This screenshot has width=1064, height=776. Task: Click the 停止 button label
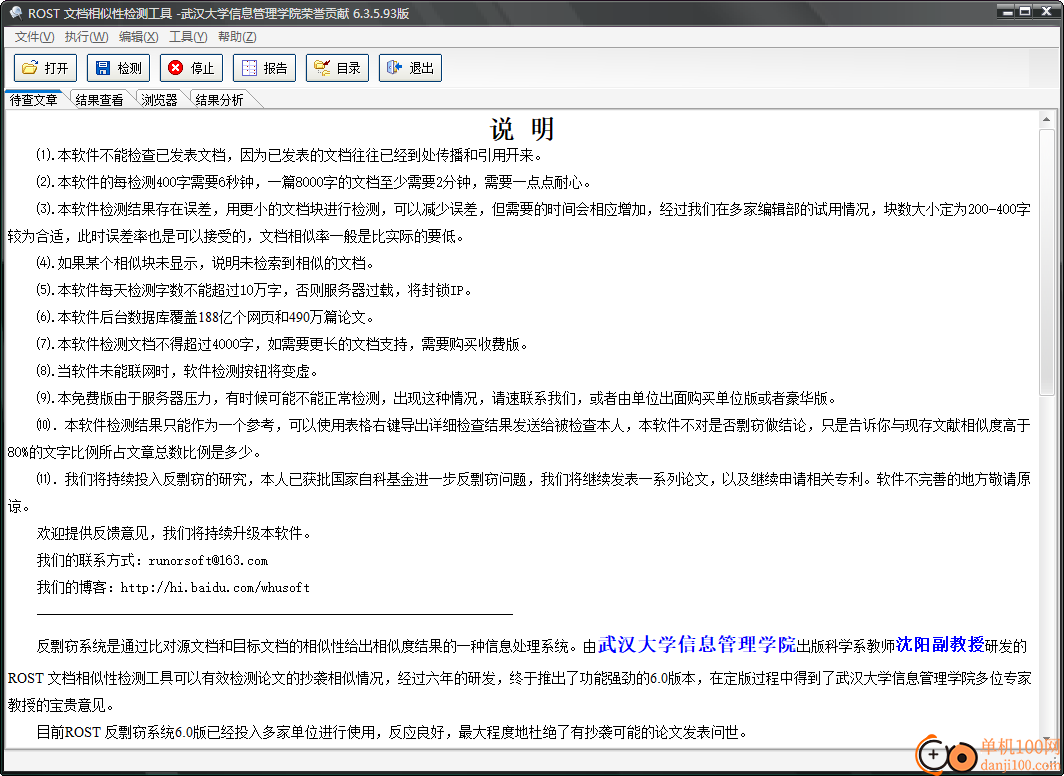202,68
